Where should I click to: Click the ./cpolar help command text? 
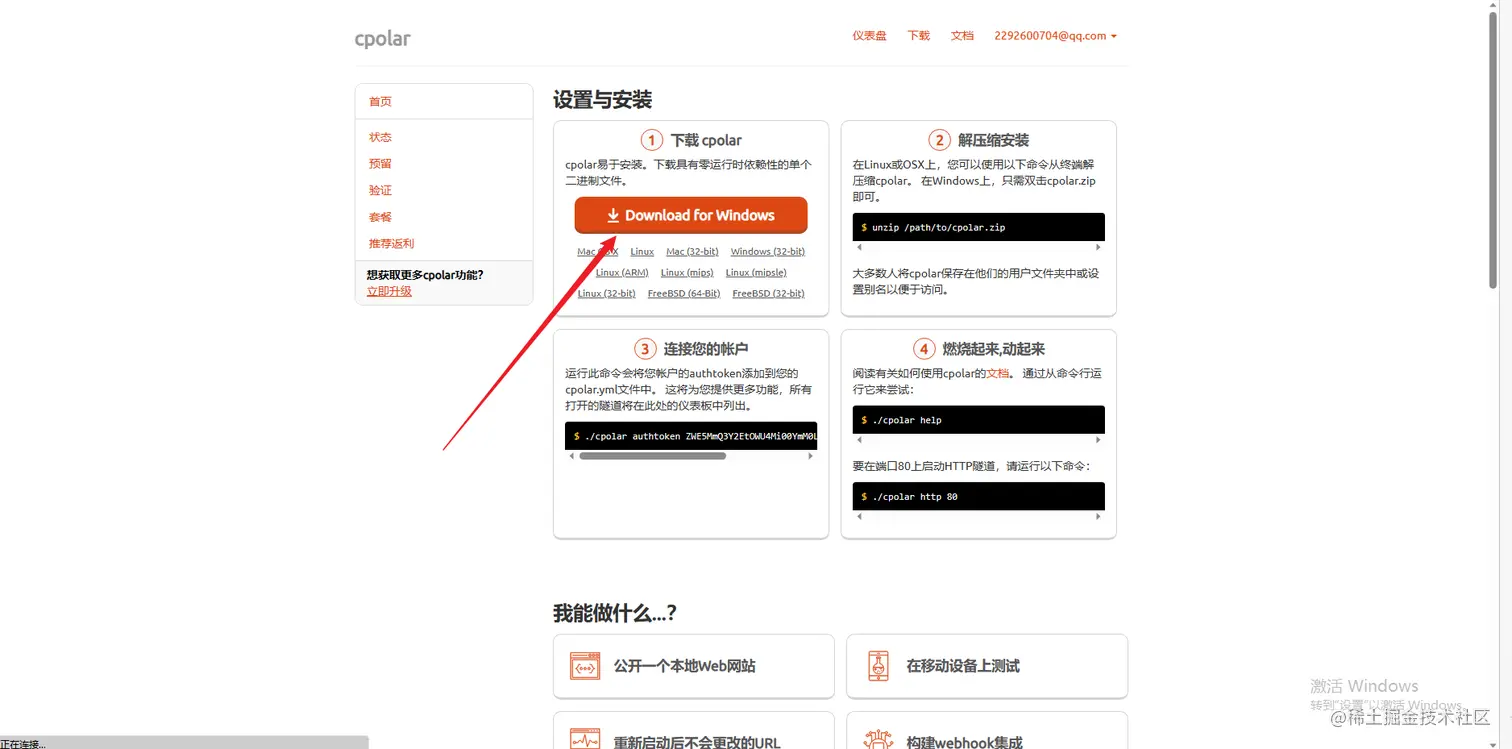pyautogui.click(x=906, y=420)
